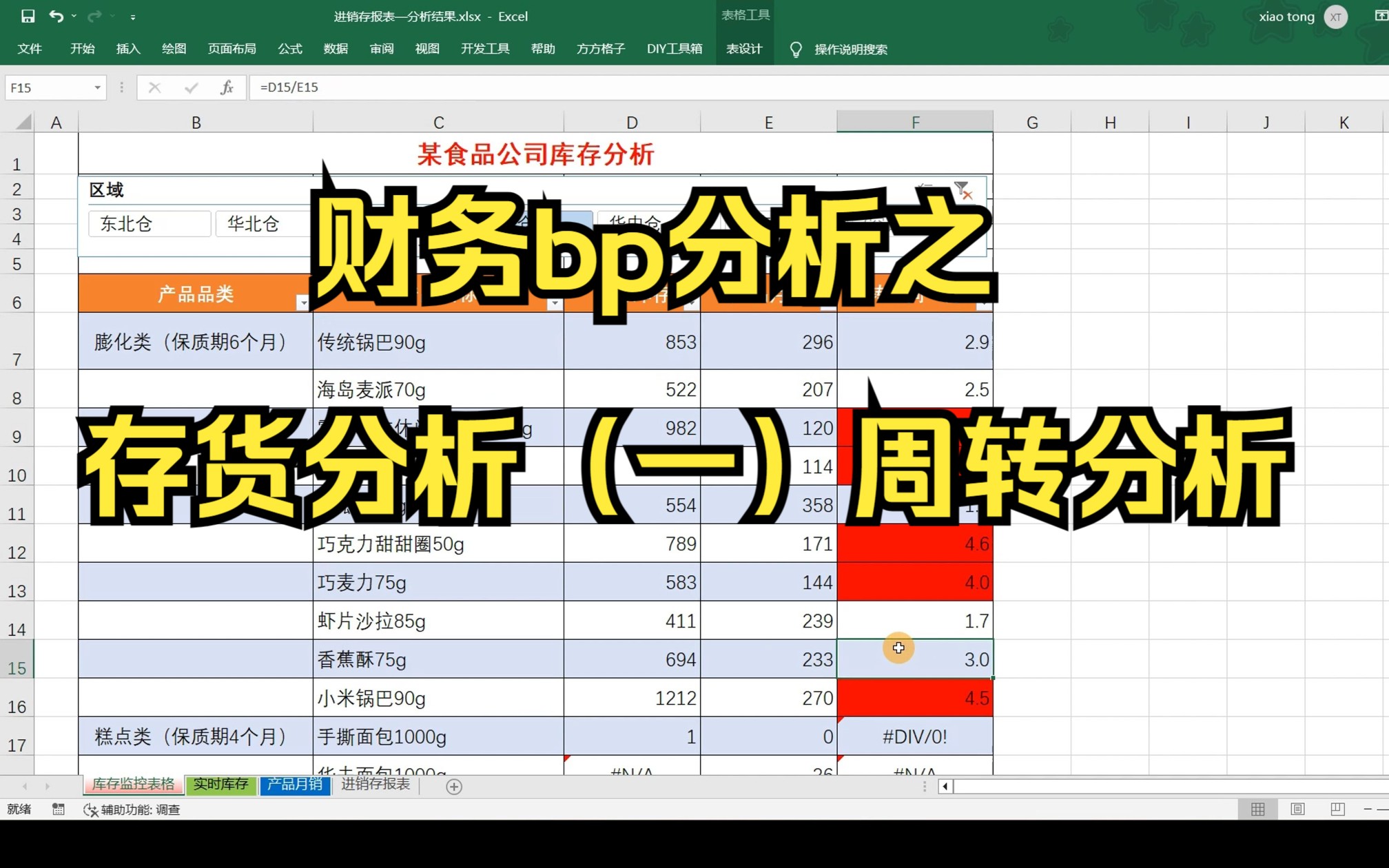Click cell containing 1212

(632, 698)
